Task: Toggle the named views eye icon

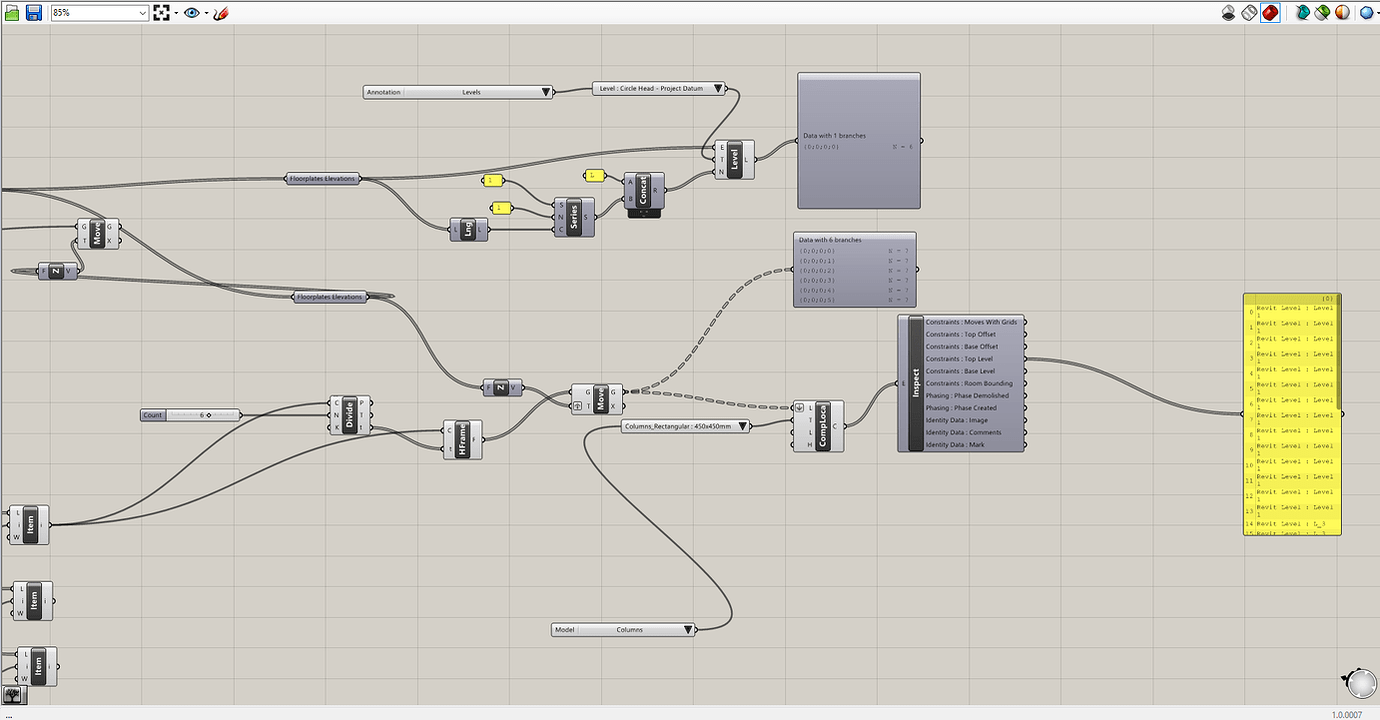Action: [x=192, y=13]
